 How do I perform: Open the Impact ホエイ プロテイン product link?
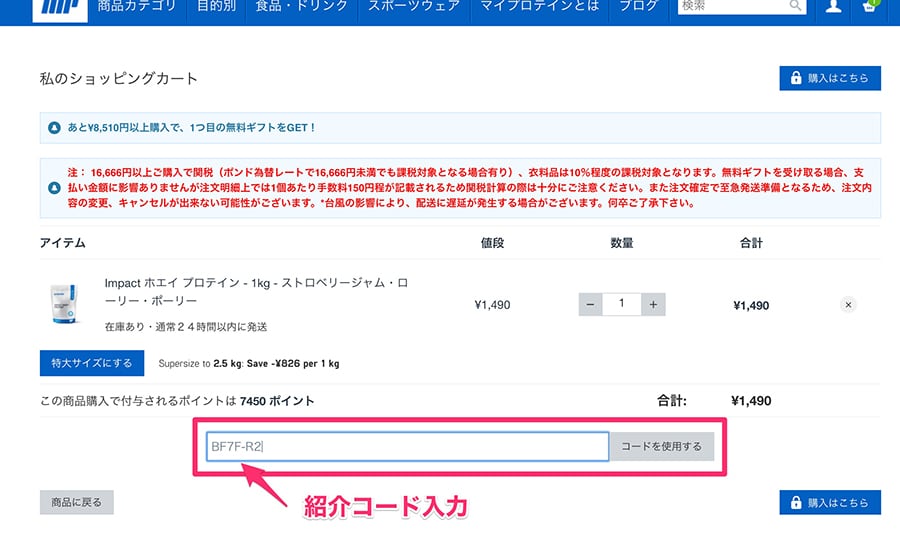[256, 291]
